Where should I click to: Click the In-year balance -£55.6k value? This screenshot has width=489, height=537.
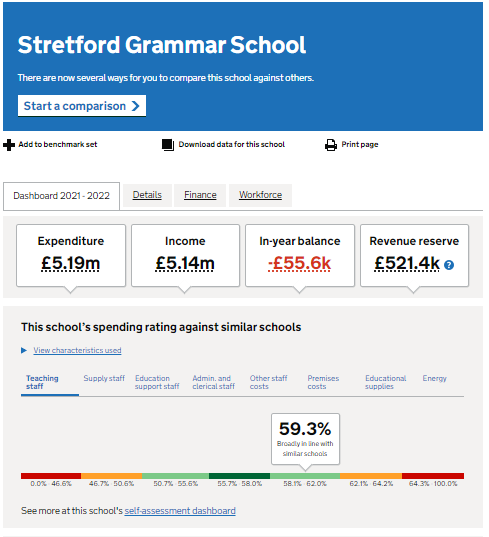[300, 263]
